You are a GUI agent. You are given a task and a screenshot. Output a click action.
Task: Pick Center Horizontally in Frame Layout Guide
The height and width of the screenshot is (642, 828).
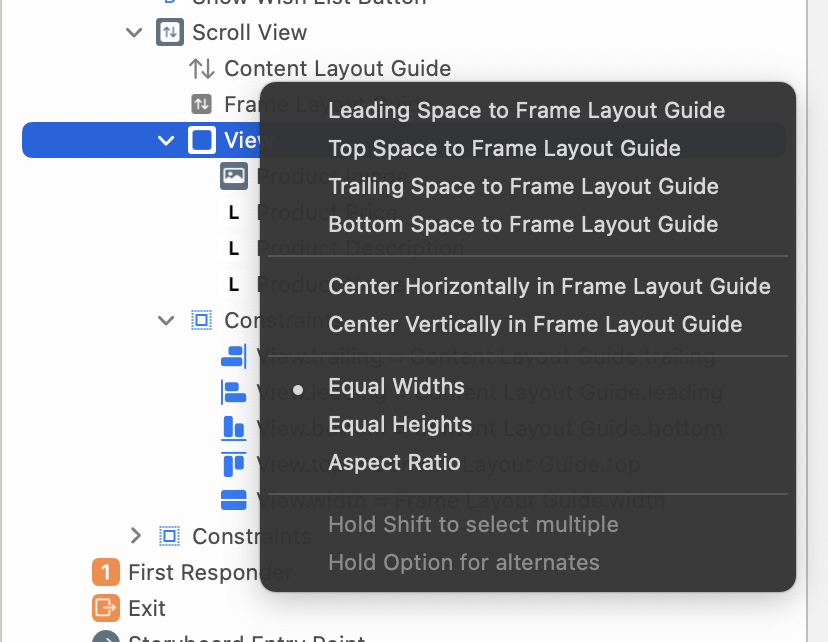pyautogui.click(x=549, y=286)
